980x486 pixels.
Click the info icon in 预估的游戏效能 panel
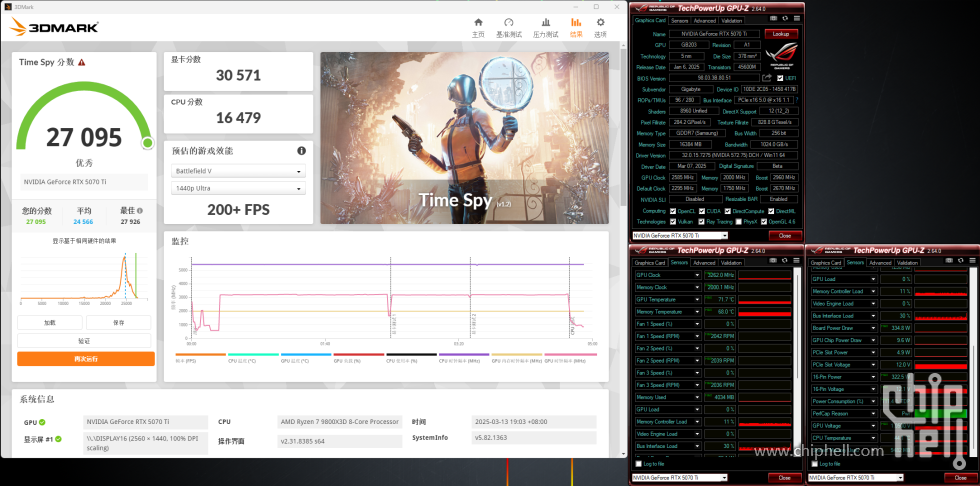[x=301, y=151]
